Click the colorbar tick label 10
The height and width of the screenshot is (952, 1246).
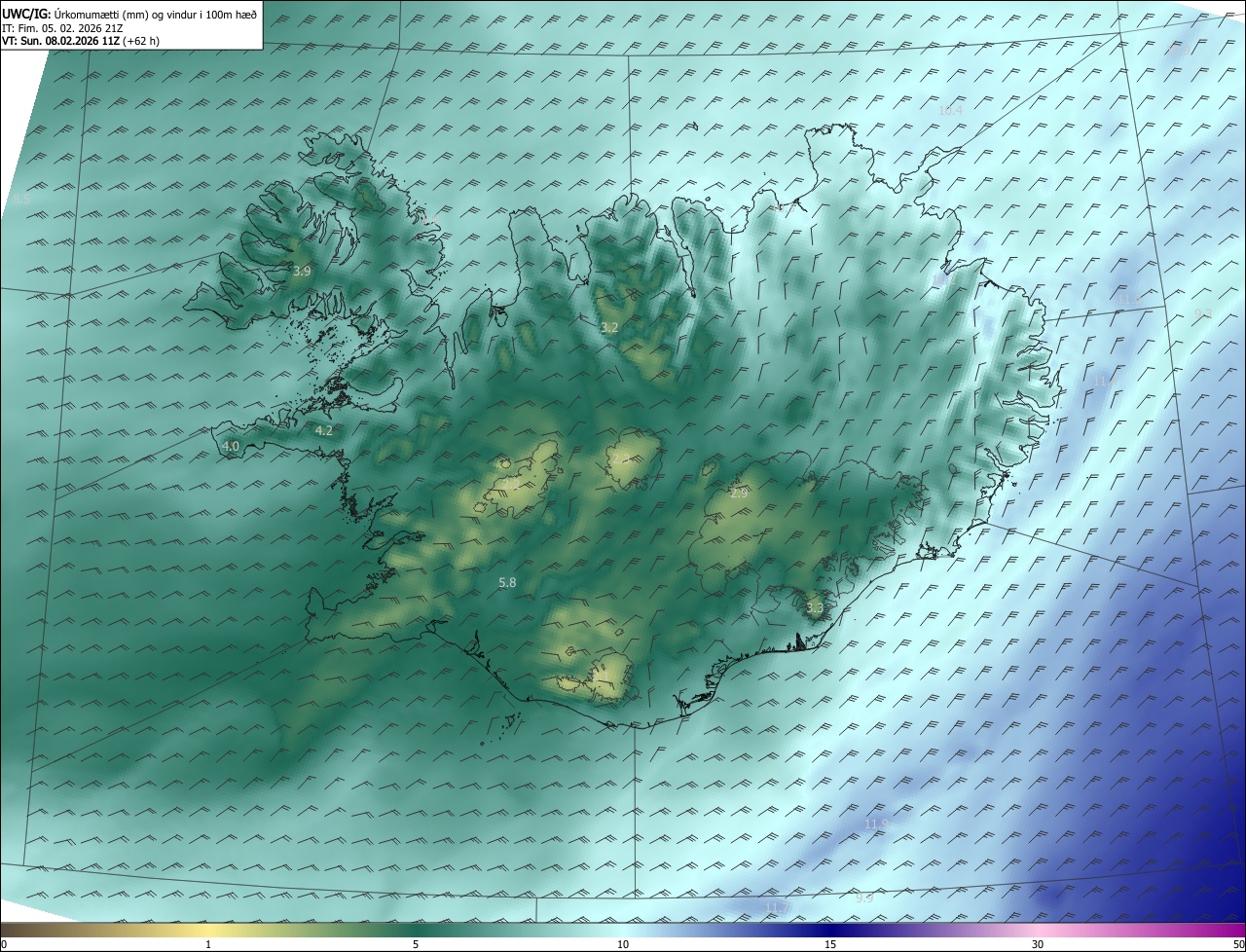(623, 944)
